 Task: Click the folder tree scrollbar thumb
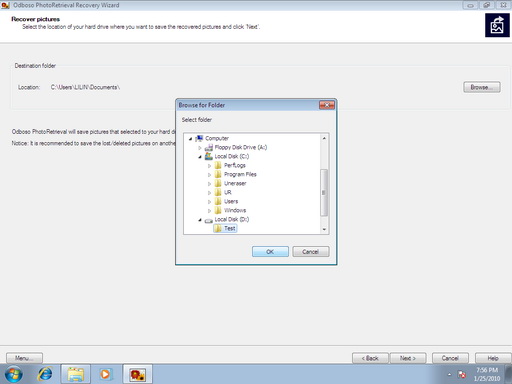(x=324, y=192)
